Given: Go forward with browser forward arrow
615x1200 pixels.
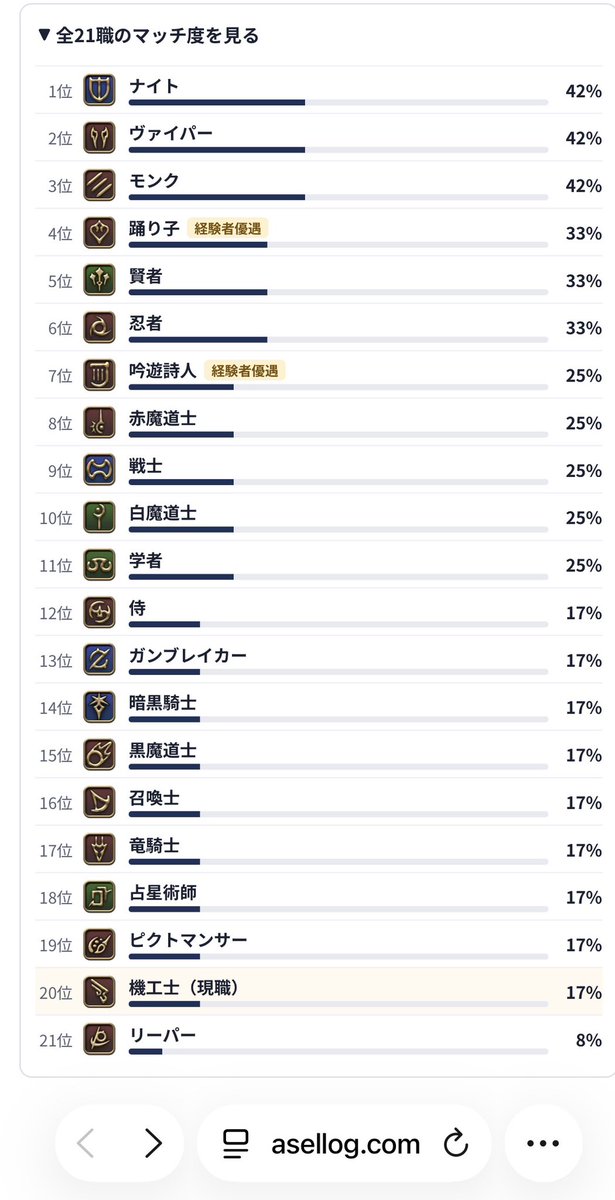Looking at the screenshot, I should (152, 1143).
